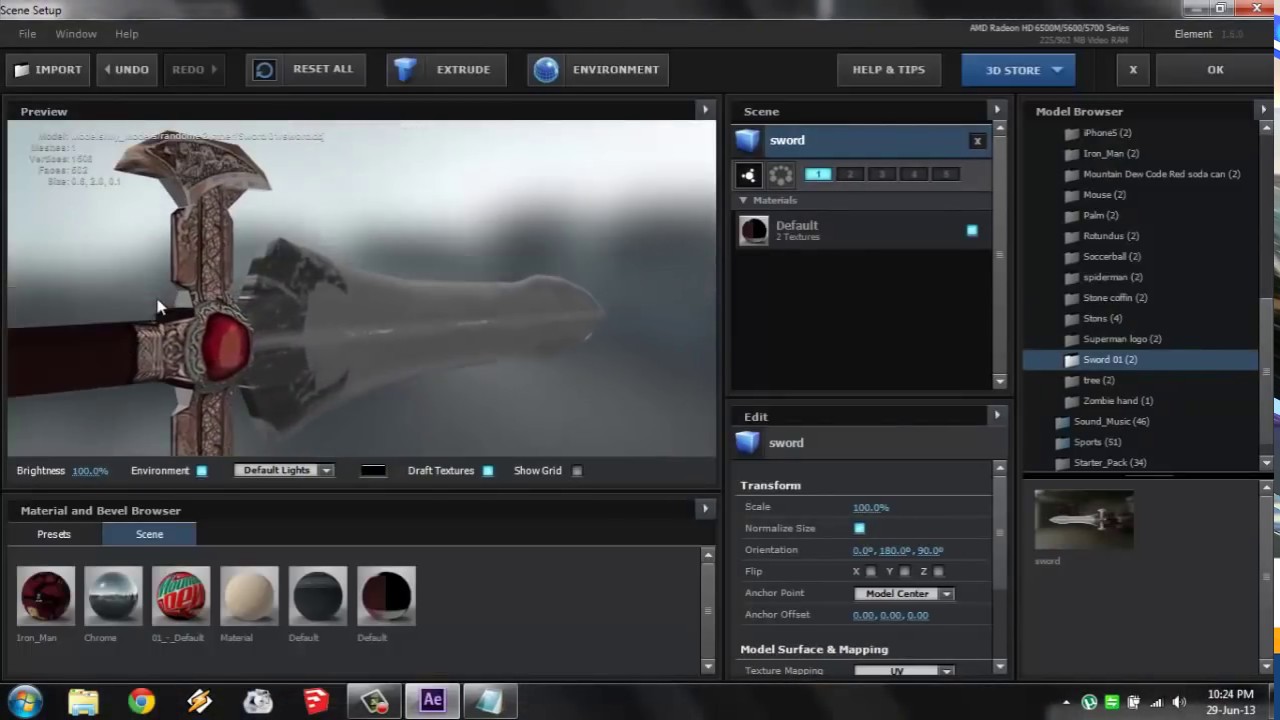Switch to the Presets tab
The width and height of the screenshot is (1280, 720).
pyautogui.click(x=54, y=534)
